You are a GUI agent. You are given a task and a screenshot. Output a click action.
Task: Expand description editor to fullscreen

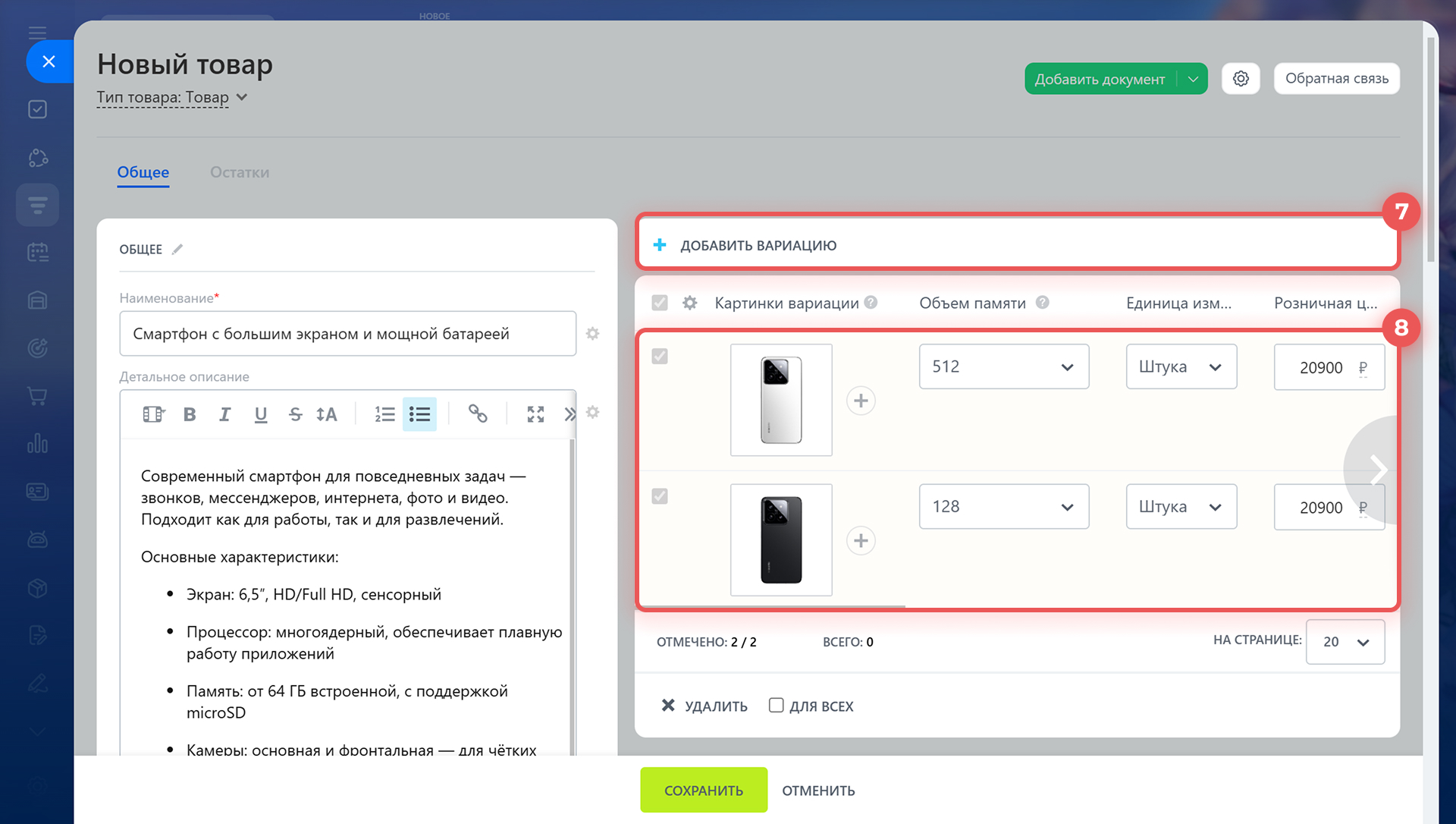coord(535,414)
